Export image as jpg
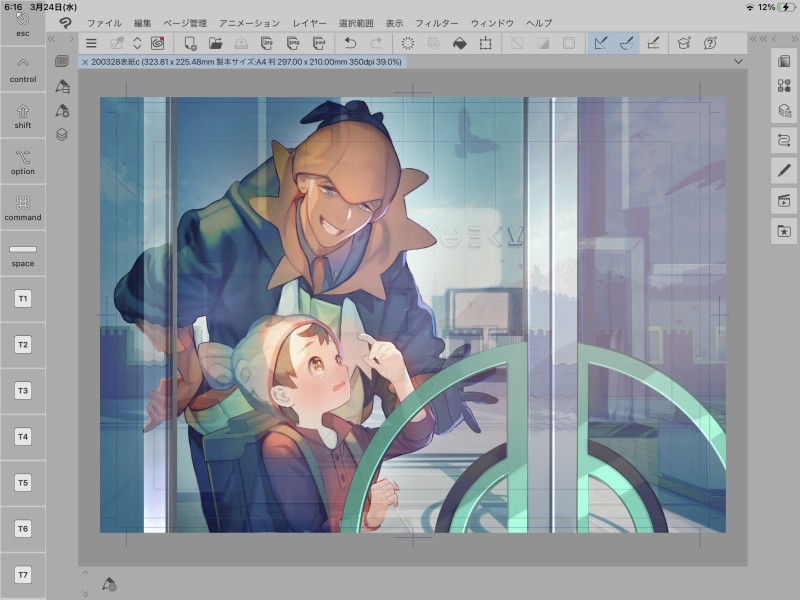 coord(266,43)
